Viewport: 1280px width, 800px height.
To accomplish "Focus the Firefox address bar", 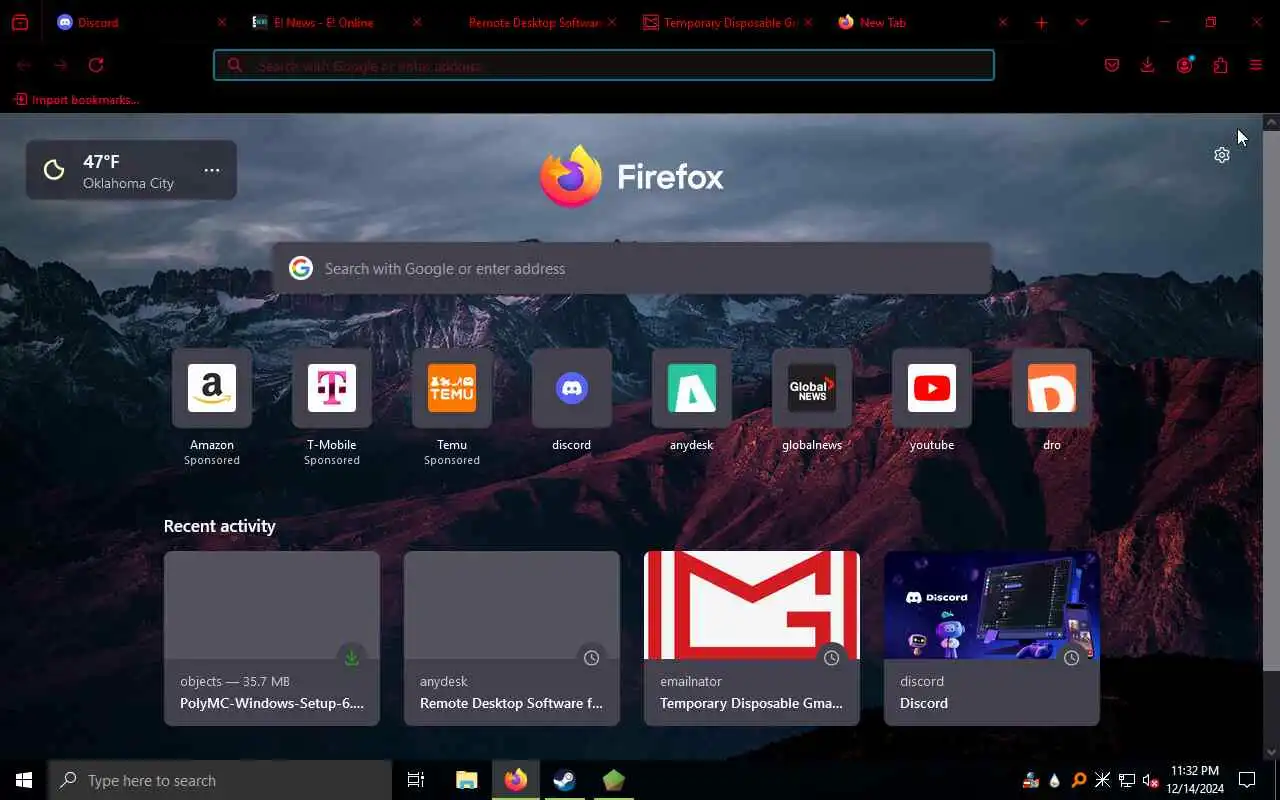I will click(604, 65).
